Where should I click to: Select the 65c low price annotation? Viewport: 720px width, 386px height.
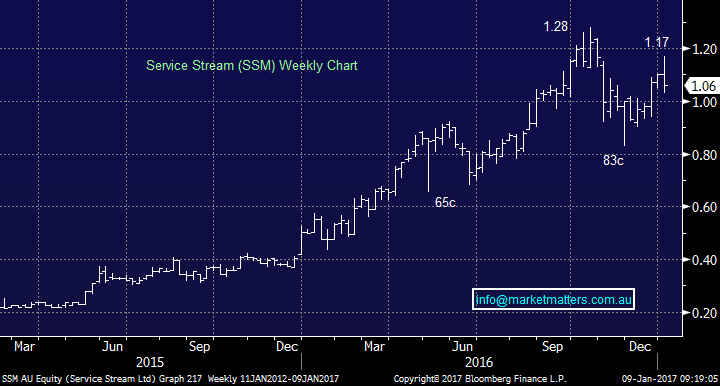(x=445, y=202)
